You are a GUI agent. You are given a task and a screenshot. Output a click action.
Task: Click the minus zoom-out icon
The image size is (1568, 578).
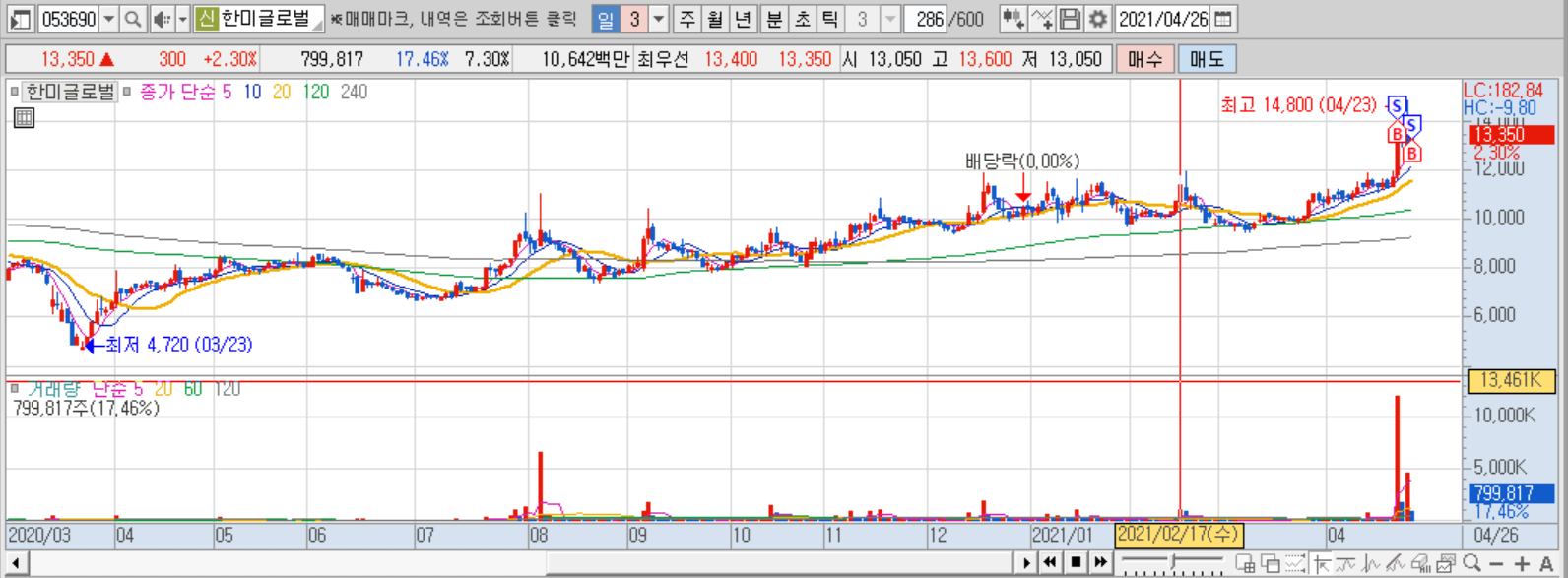click(x=1496, y=564)
